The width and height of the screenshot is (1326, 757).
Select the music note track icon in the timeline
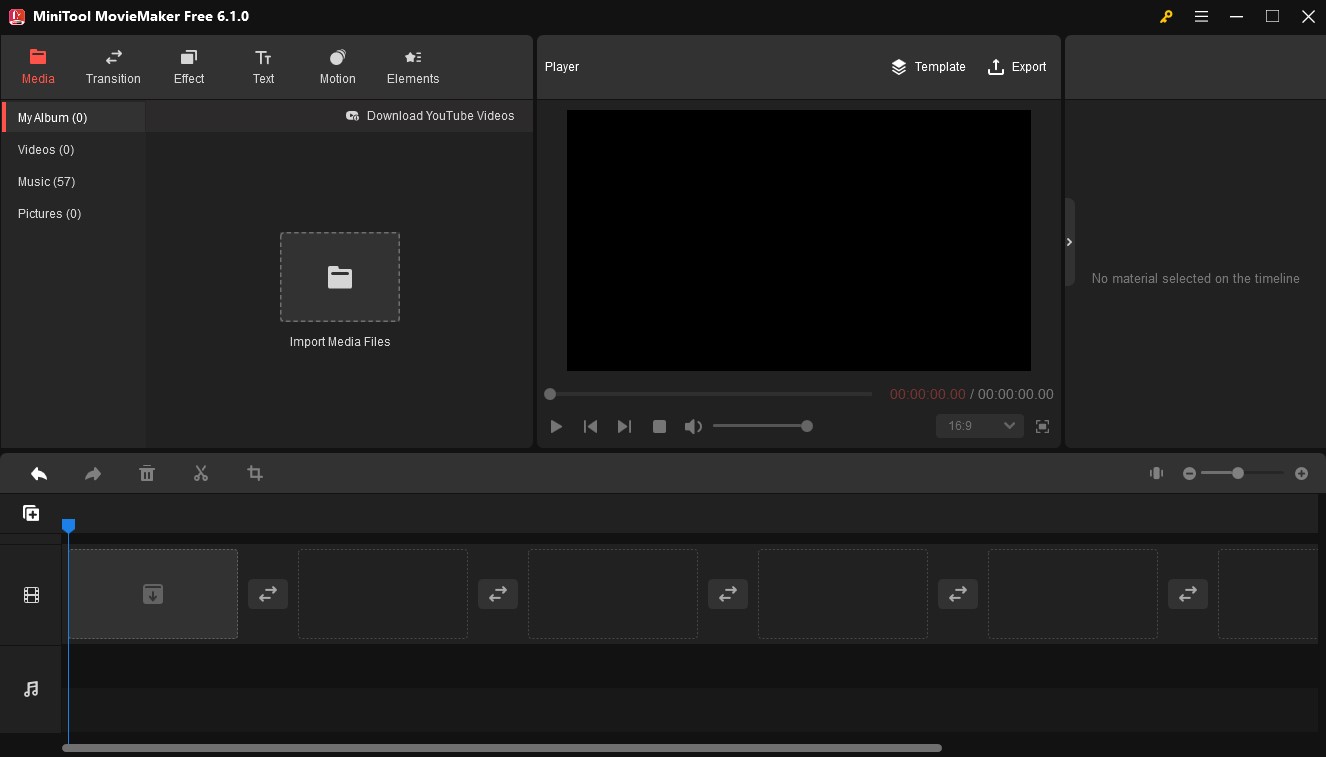[31, 689]
